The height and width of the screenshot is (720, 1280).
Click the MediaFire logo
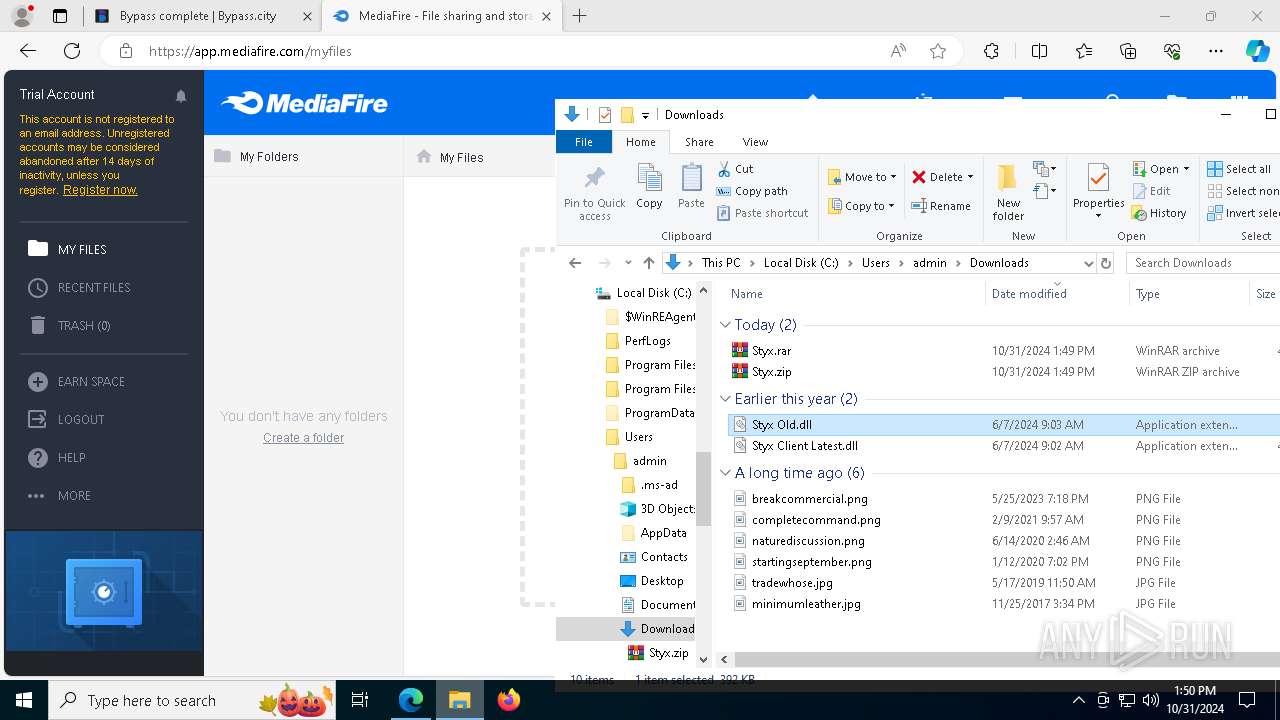click(304, 103)
